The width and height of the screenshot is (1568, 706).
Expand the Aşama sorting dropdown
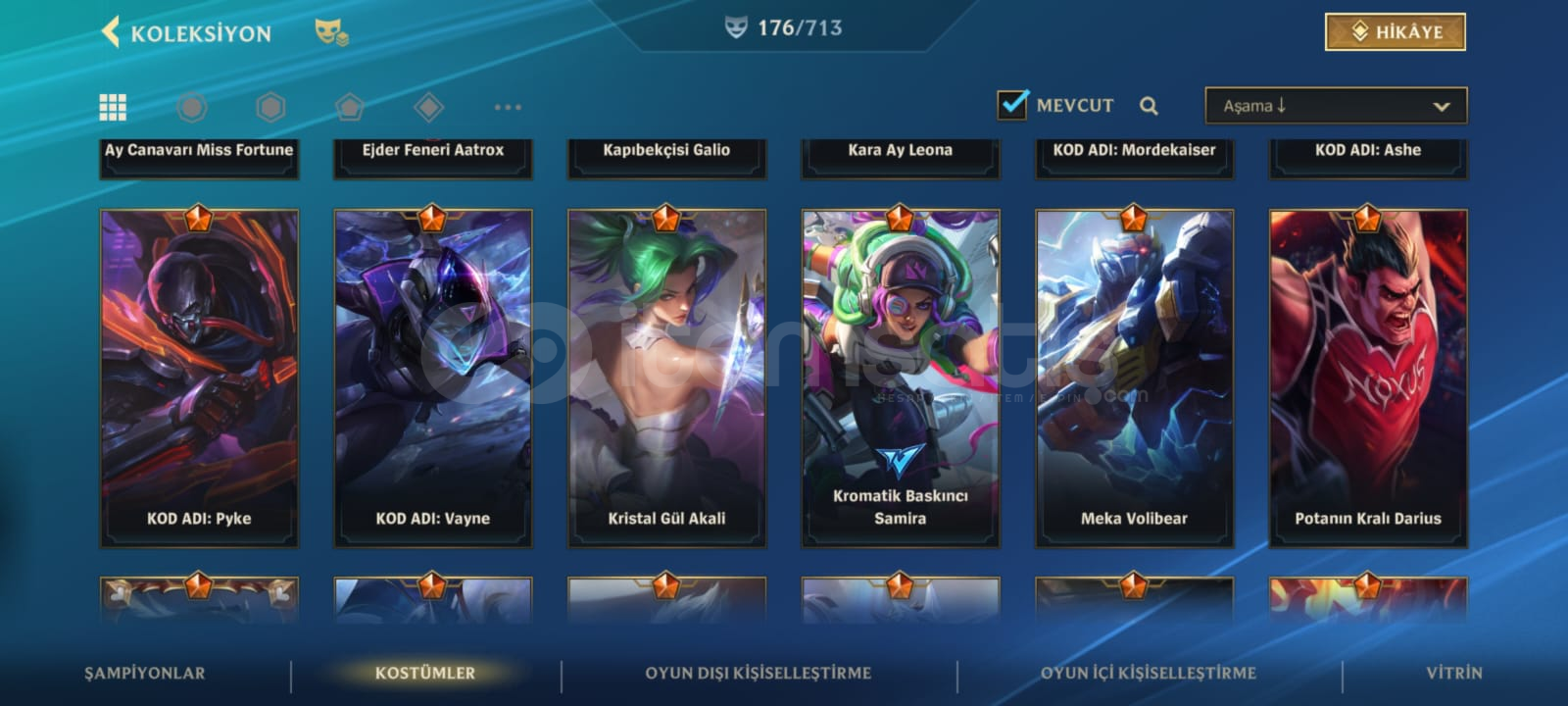(x=1336, y=106)
